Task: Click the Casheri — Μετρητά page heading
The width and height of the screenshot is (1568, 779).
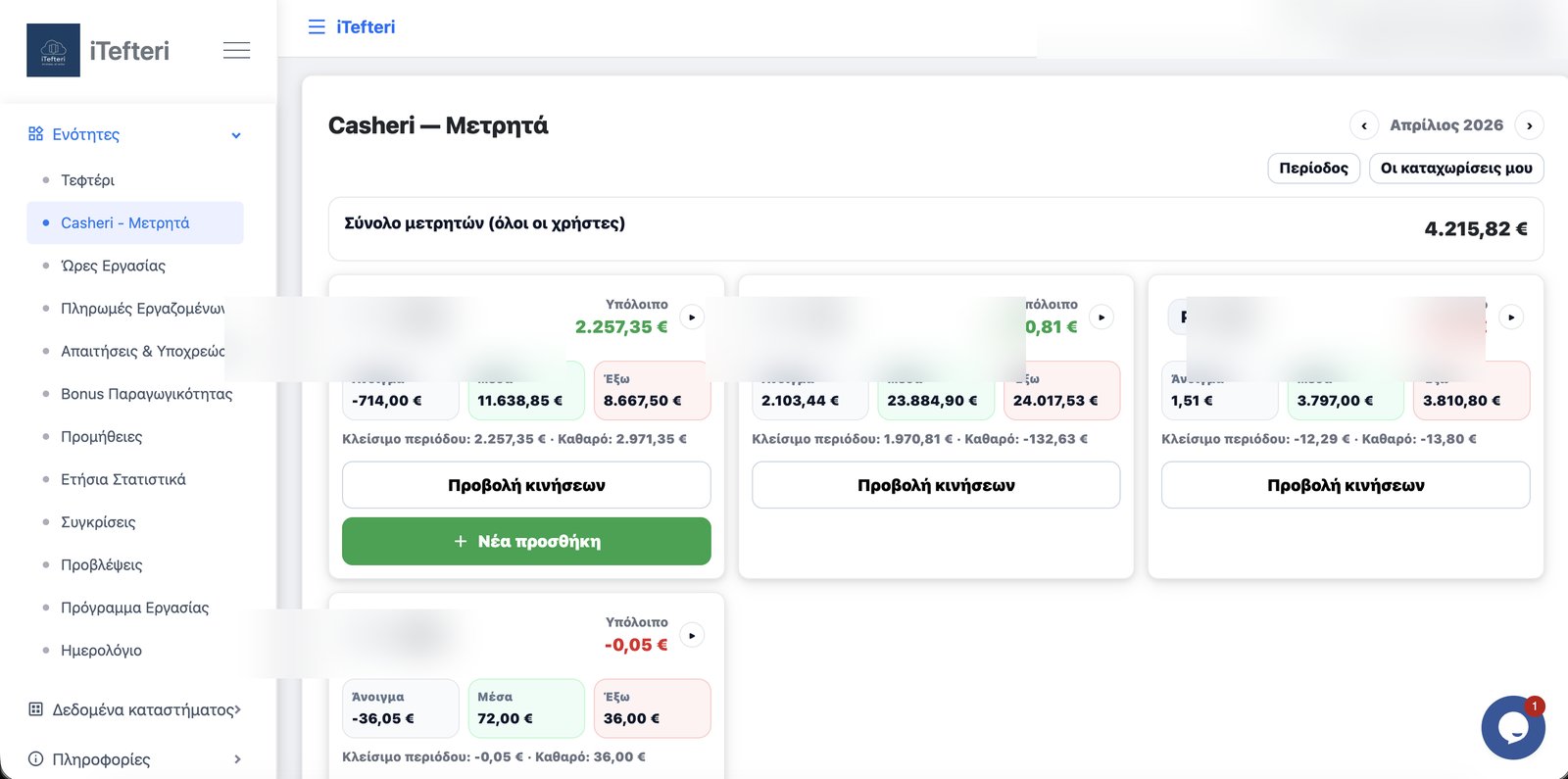Action: (x=438, y=125)
